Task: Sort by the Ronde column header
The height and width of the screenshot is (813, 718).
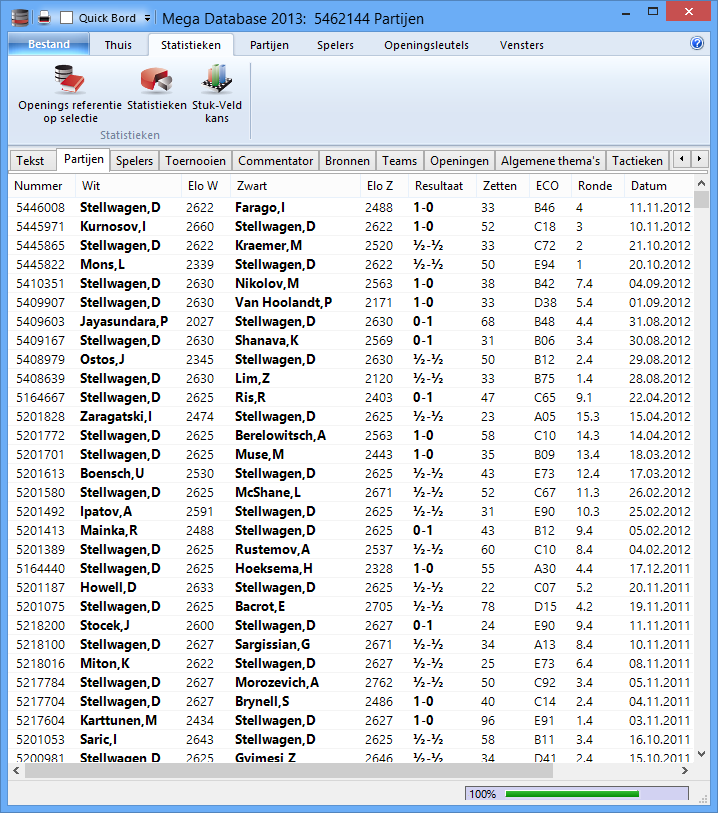Action: (x=597, y=186)
